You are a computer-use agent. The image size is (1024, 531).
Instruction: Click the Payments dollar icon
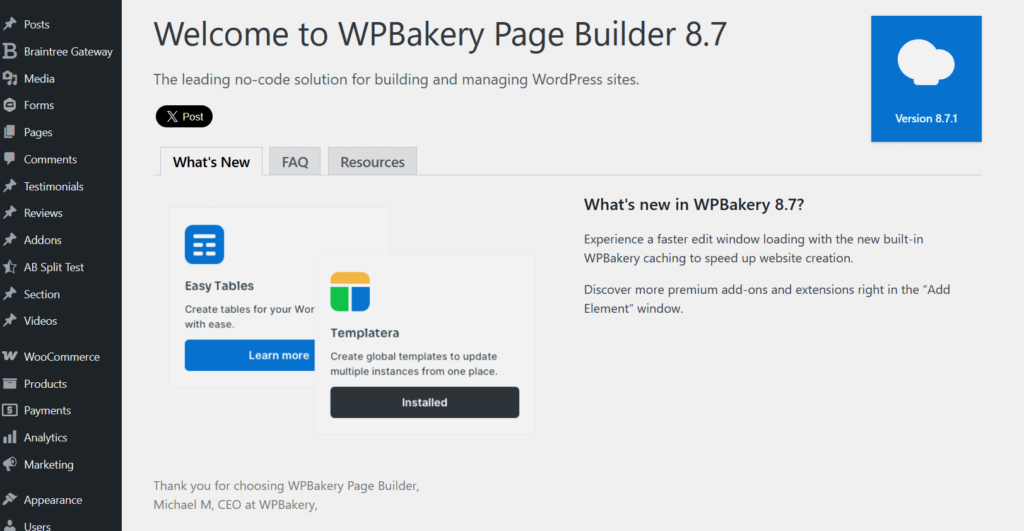point(10,410)
